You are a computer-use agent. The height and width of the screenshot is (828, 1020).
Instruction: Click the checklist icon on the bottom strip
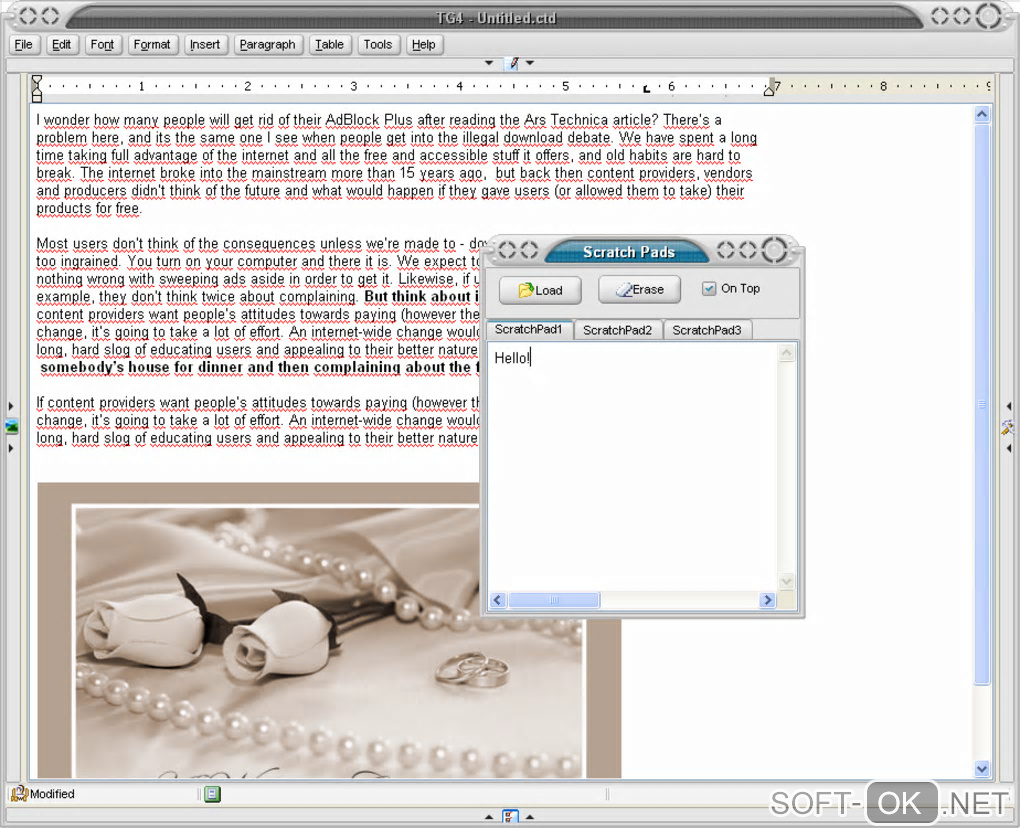point(510,816)
